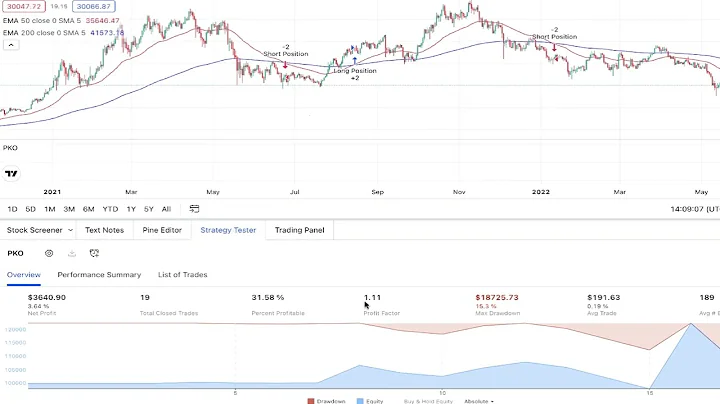Set chart range to 5D

30,209
